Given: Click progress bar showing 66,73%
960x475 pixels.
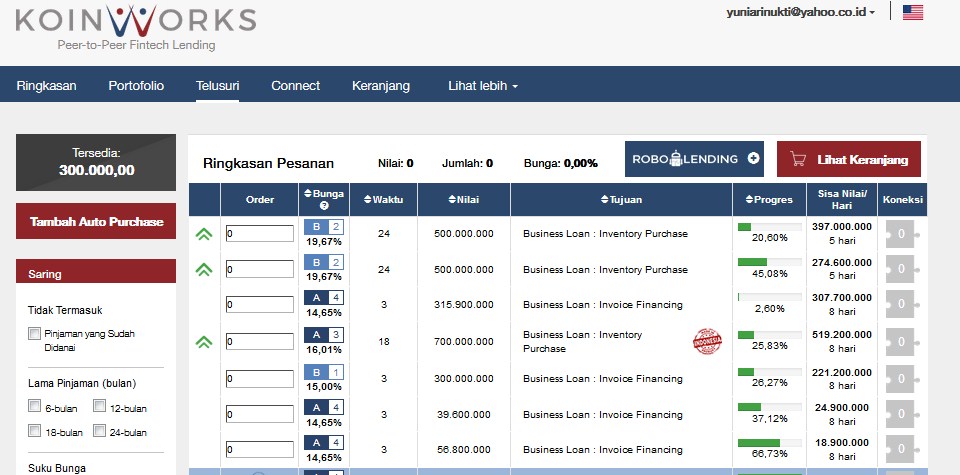Looking at the screenshot, I should click(770, 443).
